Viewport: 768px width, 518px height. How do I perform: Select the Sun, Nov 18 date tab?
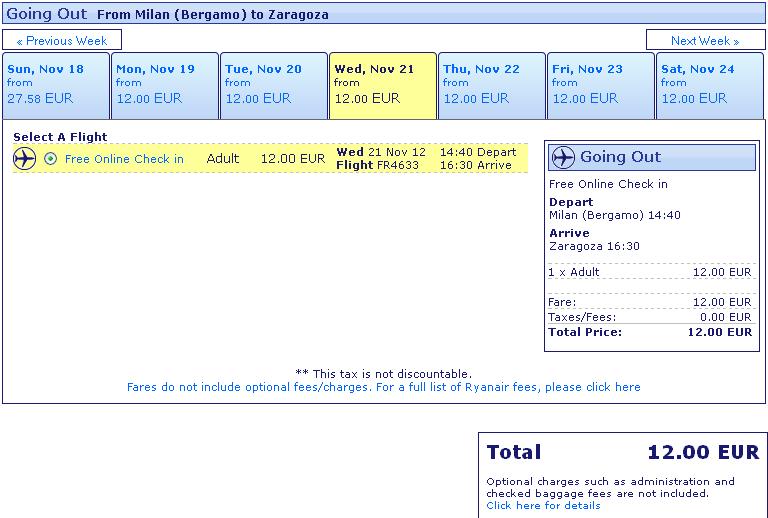click(x=56, y=86)
